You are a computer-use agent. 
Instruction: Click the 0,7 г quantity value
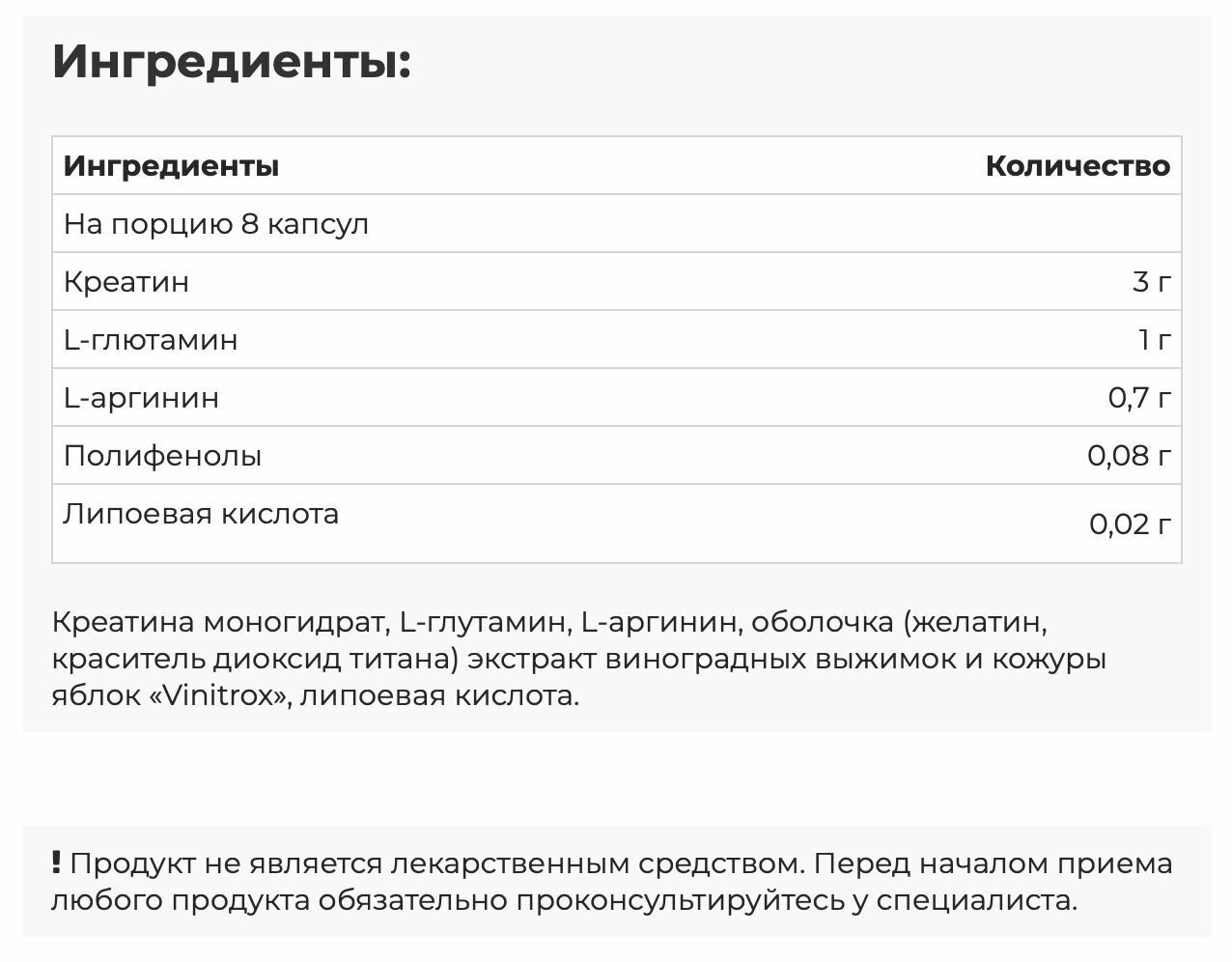pyautogui.click(x=1139, y=398)
